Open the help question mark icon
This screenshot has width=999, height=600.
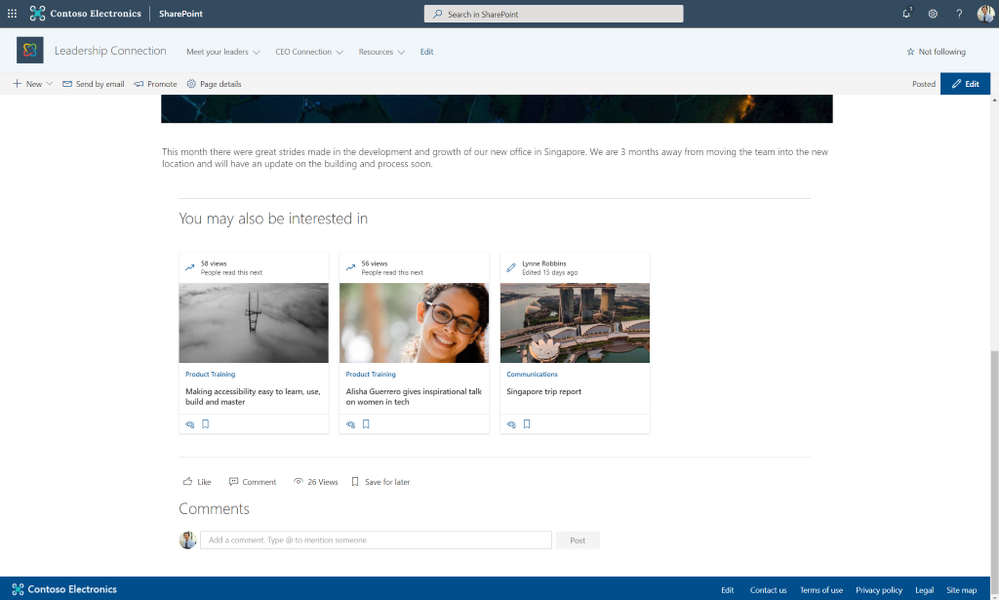click(x=959, y=13)
